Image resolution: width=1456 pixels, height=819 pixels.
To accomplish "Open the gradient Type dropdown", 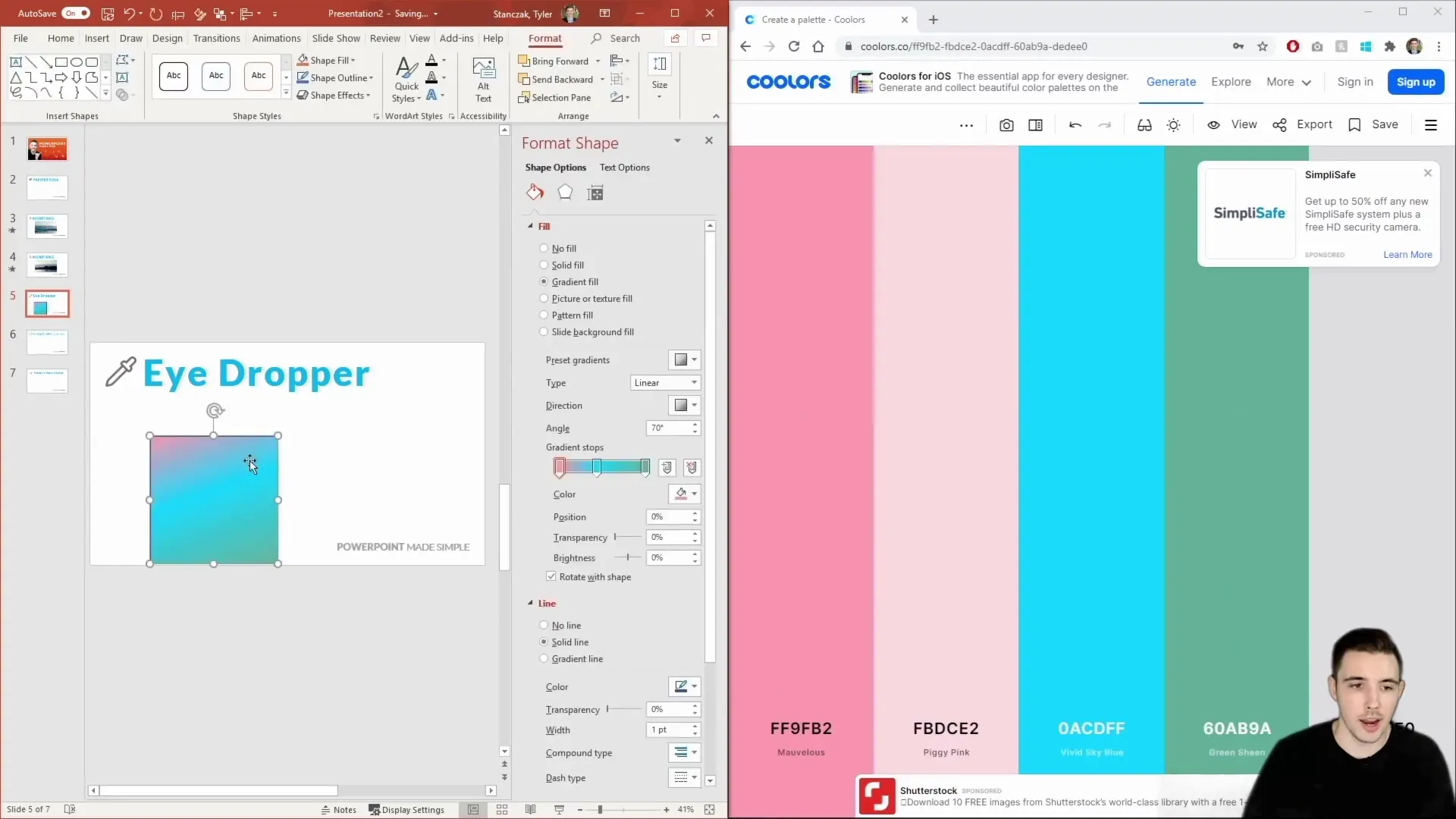I will pos(665,383).
